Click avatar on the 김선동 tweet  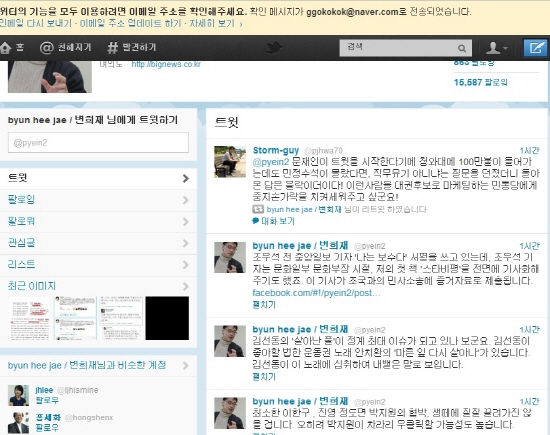click(230, 341)
